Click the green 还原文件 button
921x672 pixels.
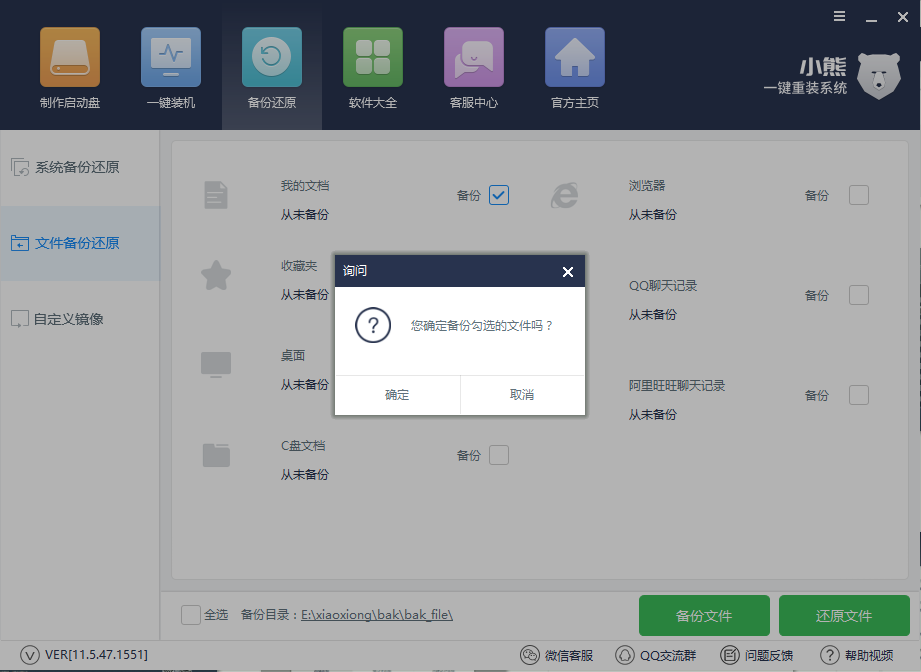coord(844,616)
